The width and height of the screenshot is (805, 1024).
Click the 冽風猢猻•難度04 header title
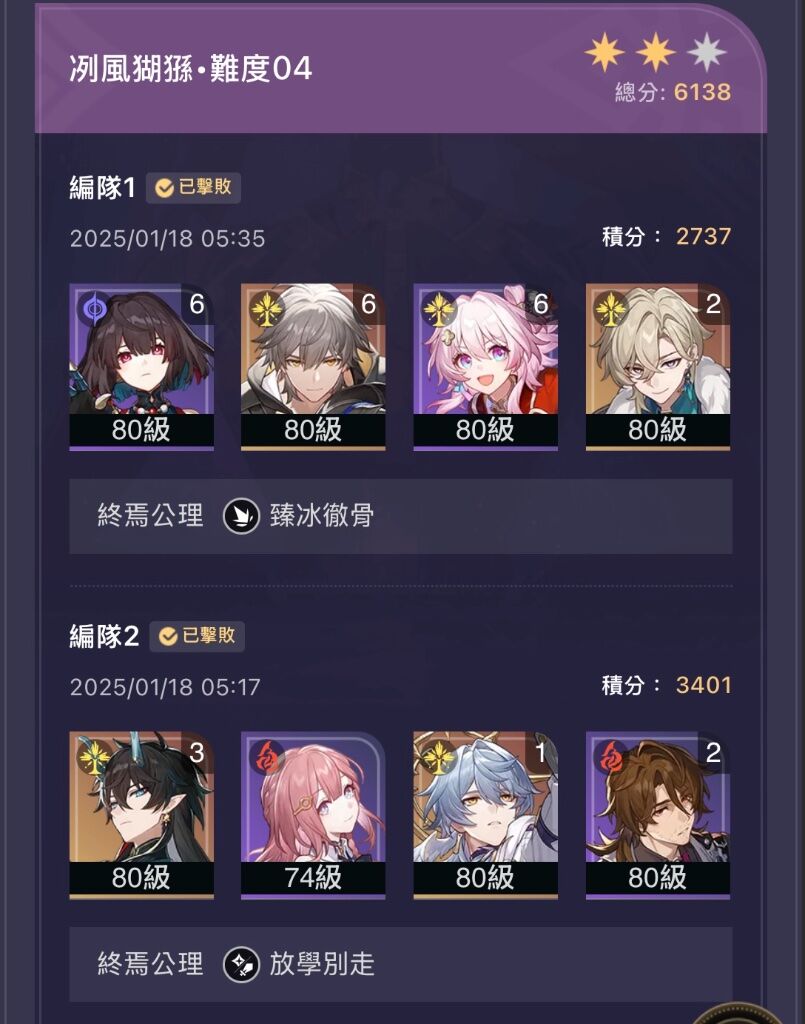click(191, 69)
